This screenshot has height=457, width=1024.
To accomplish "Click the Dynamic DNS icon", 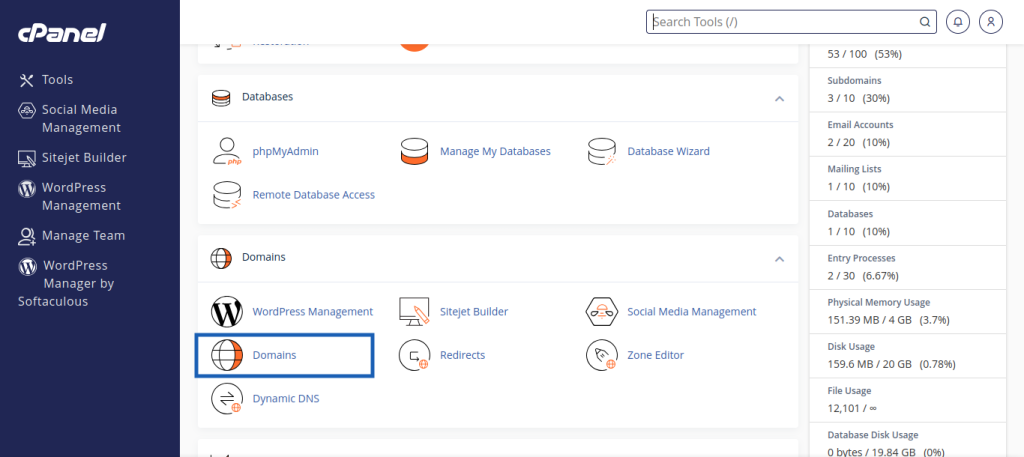I will click(x=227, y=399).
